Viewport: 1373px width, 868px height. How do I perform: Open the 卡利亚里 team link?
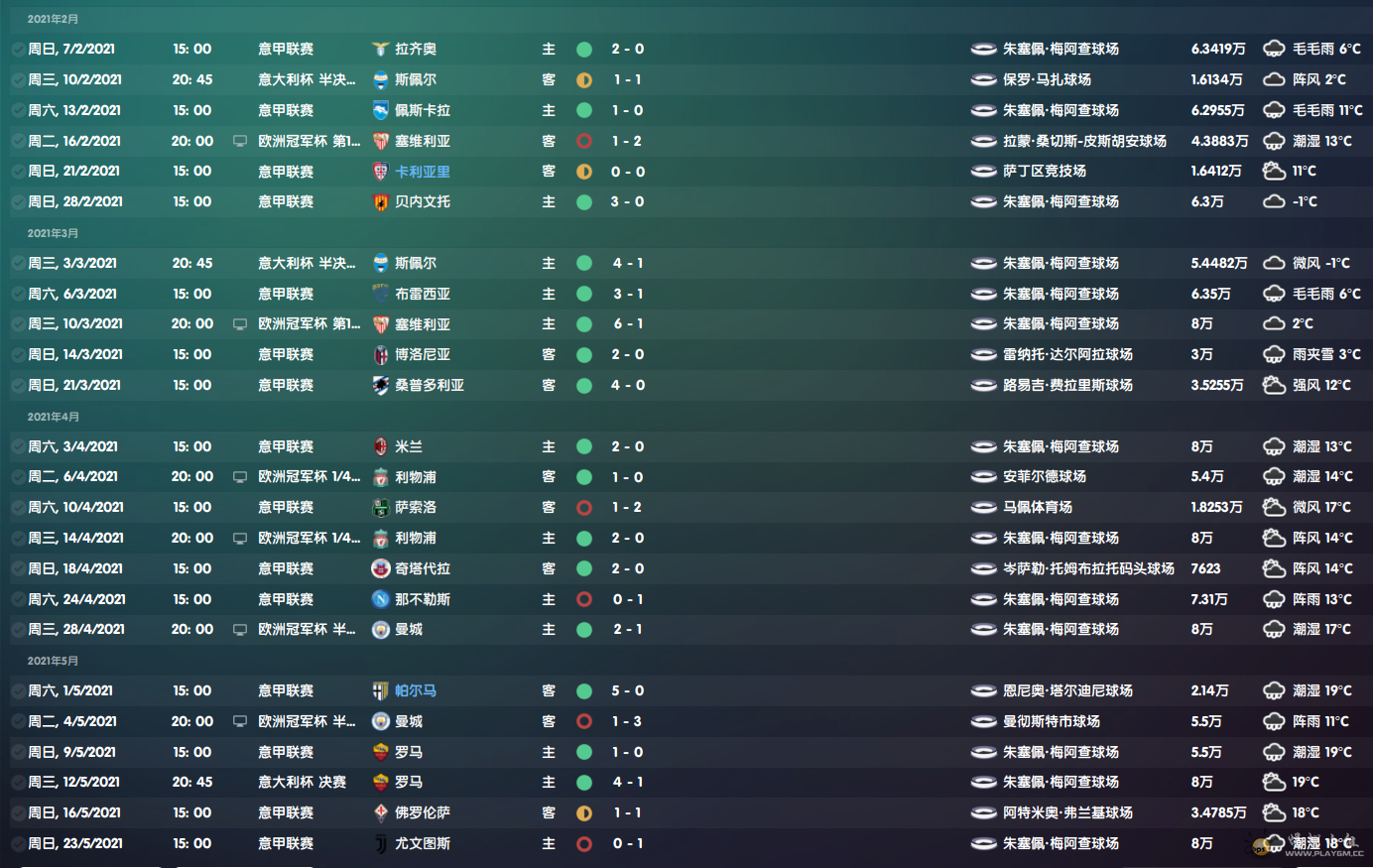(422, 172)
